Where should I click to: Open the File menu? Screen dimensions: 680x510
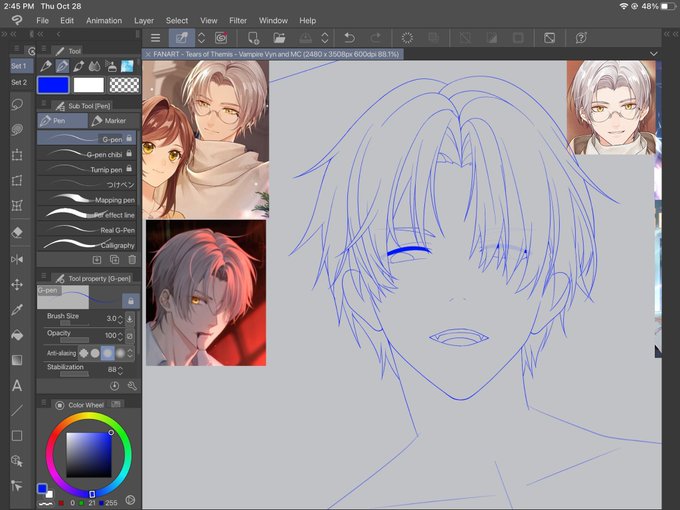click(42, 20)
